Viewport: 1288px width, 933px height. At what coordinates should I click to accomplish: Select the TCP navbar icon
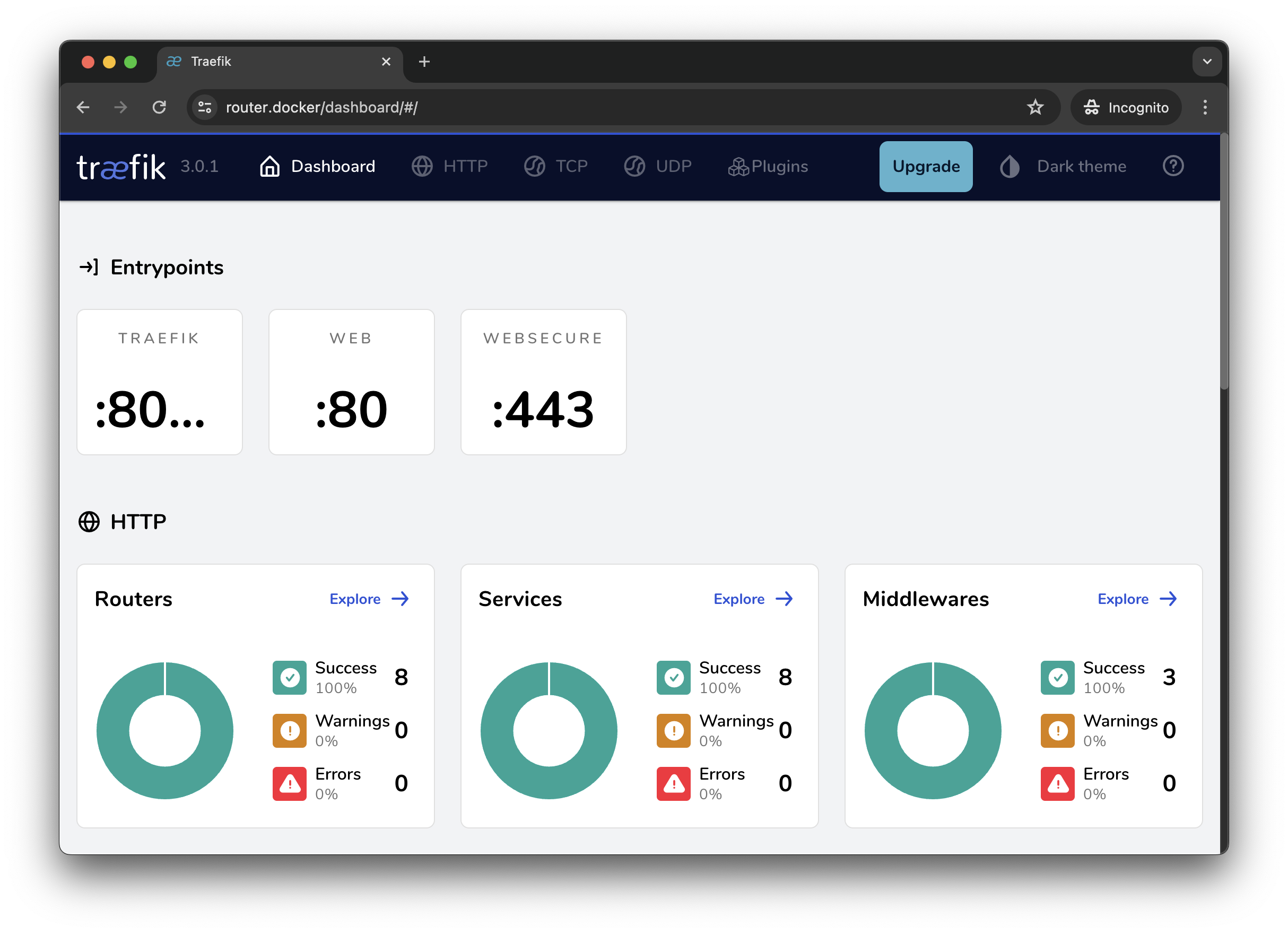coord(534,167)
